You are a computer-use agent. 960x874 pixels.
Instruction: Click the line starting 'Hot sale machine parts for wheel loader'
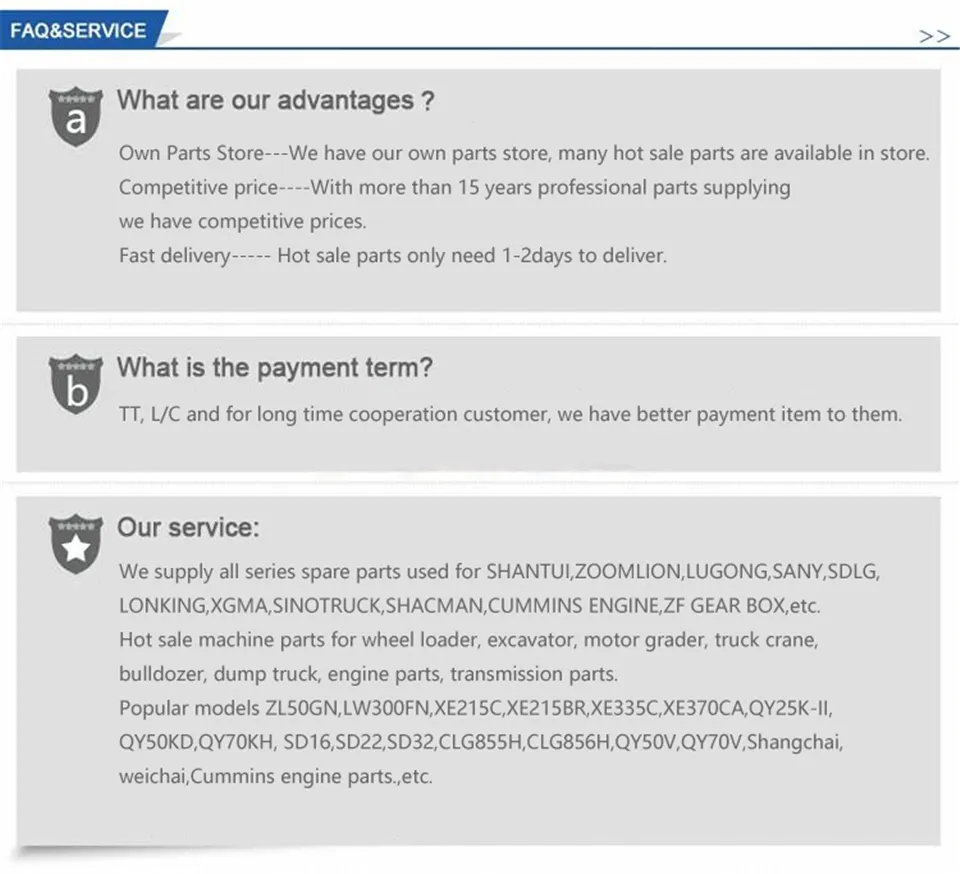coord(469,640)
